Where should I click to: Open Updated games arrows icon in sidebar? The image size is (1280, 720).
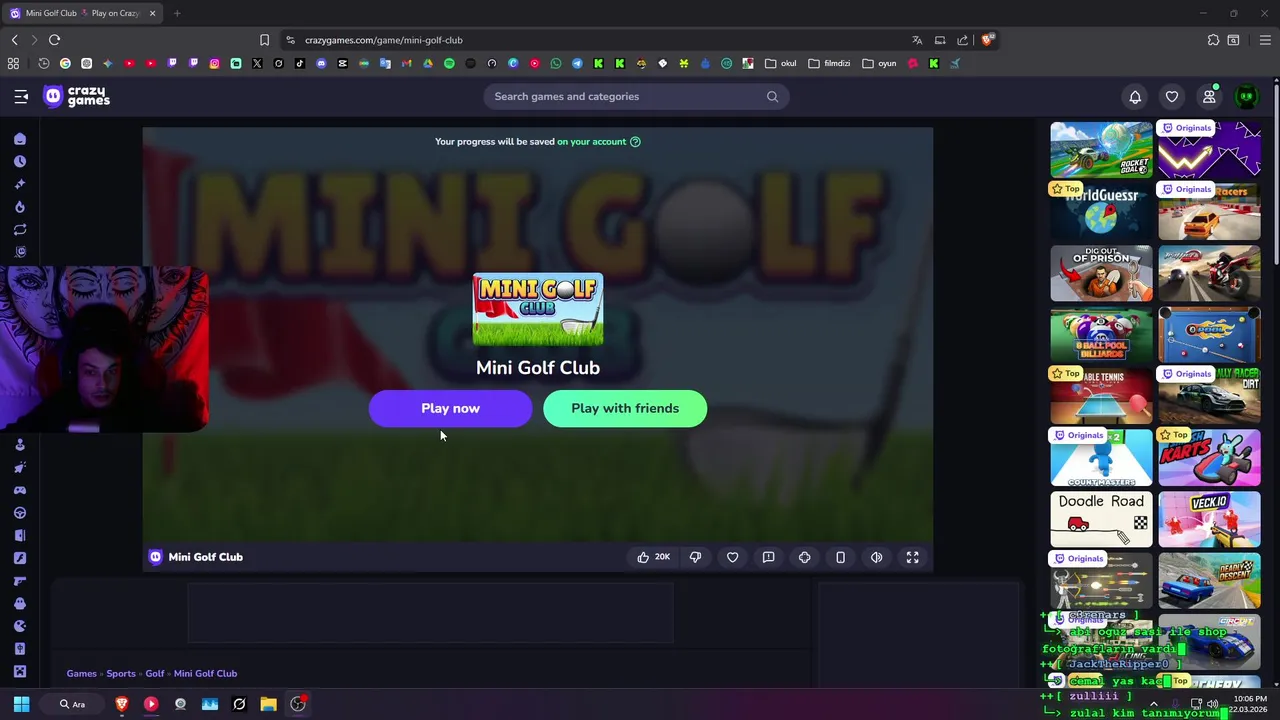pyautogui.click(x=20, y=229)
